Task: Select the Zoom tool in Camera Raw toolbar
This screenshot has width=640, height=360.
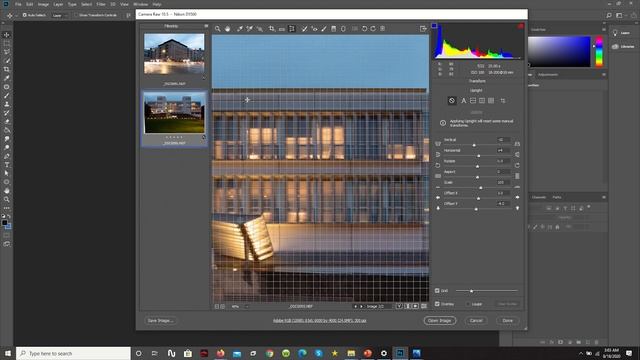Action: [x=218, y=29]
